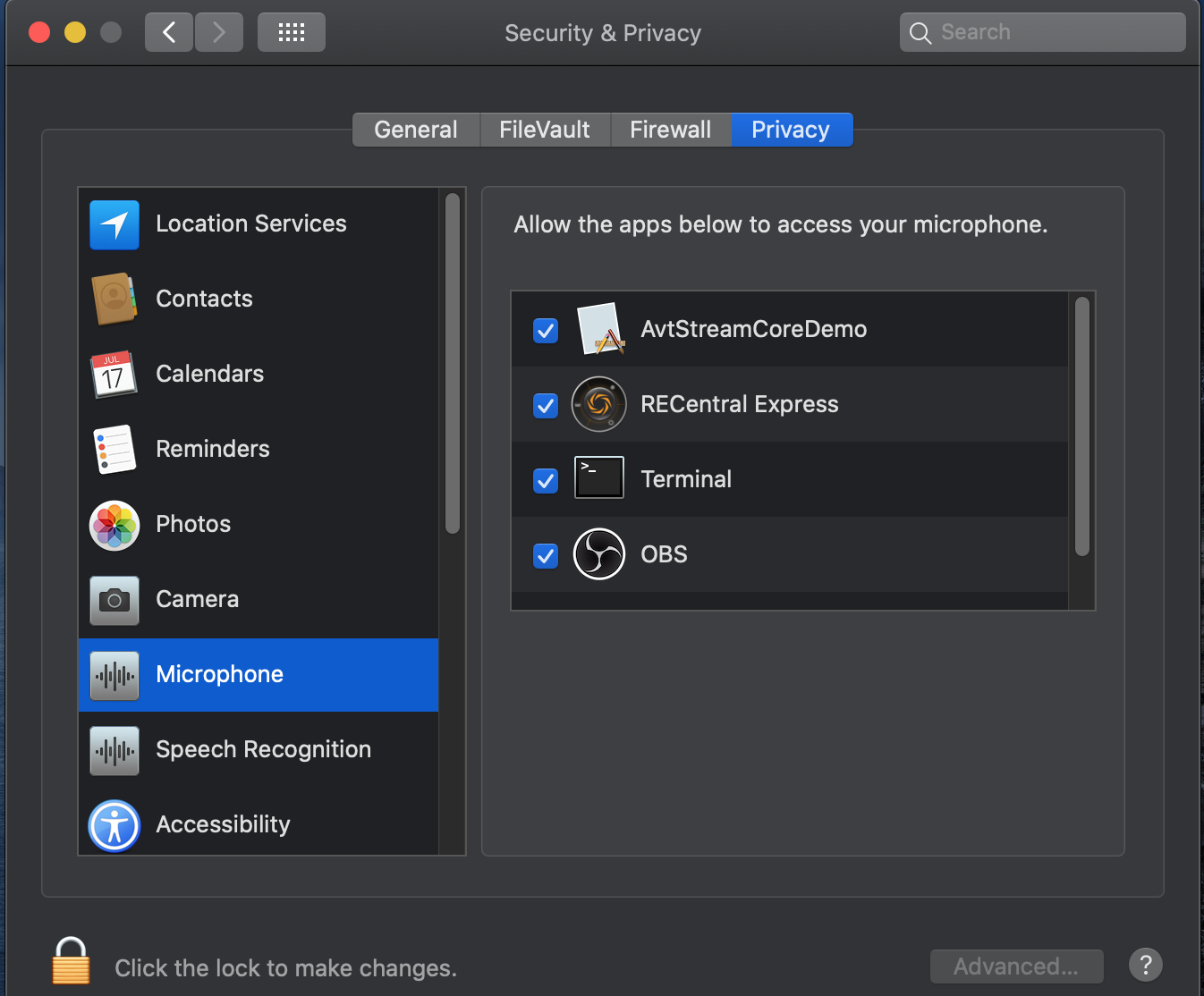Select the Location Services icon in sidebar
This screenshot has width=1204, height=996.
point(114,224)
